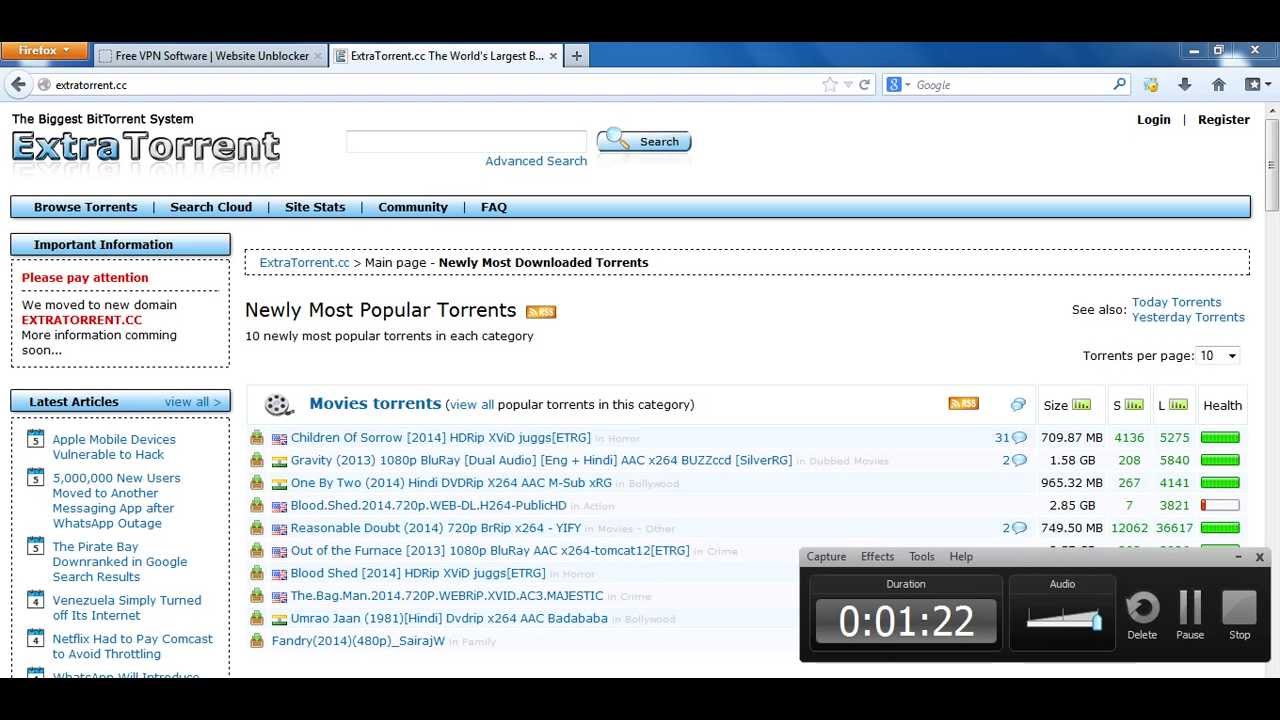Click the EXTRATORRENT.CC new domain link
Screen dimensions: 1280x720
coord(82,320)
